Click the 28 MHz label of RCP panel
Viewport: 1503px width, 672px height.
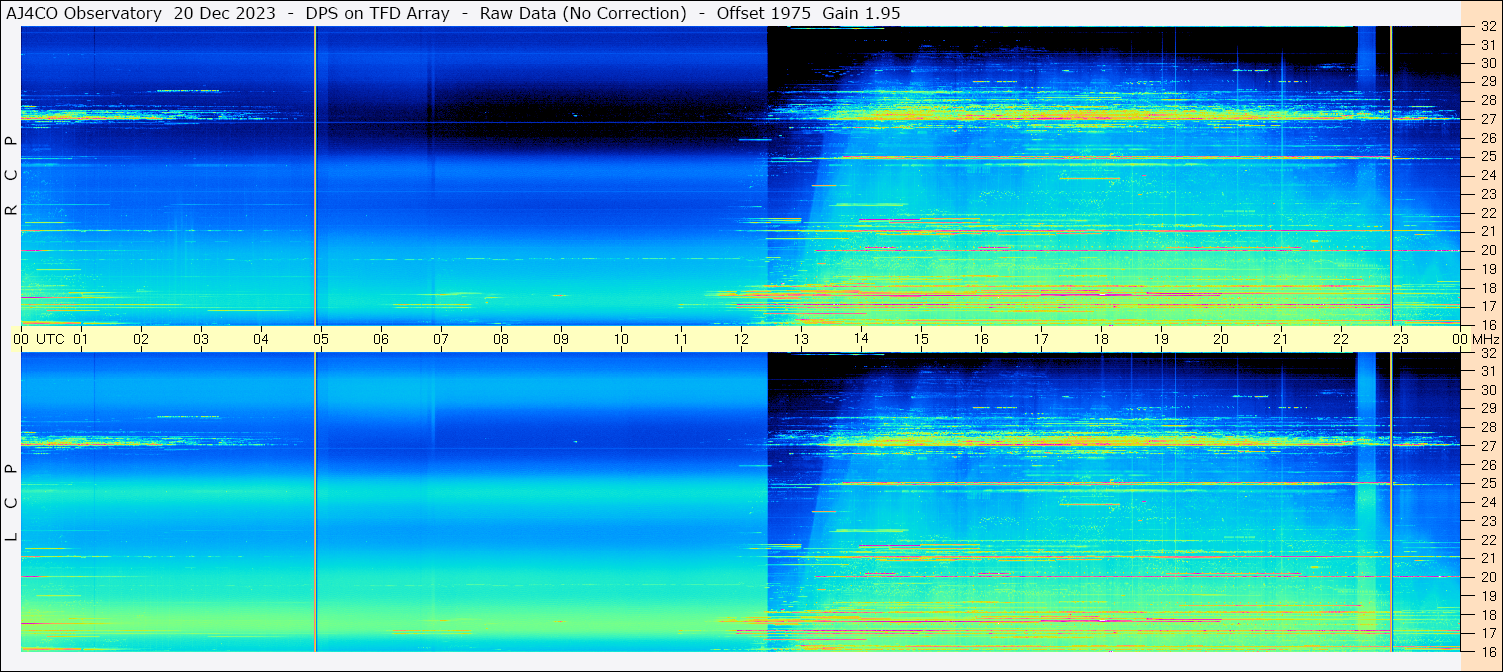click(1487, 100)
